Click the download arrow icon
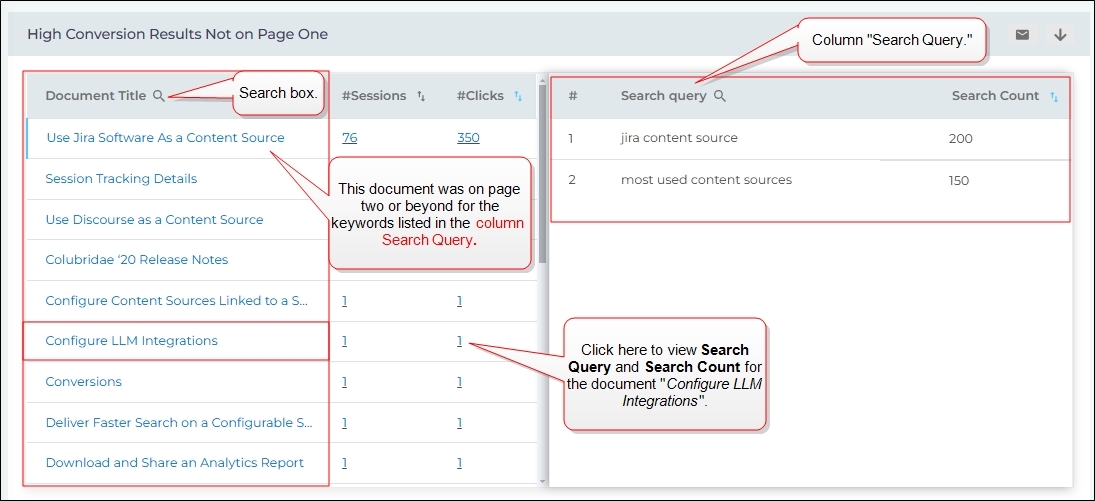Screen dimensions: 1095x501 point(1060,35)
